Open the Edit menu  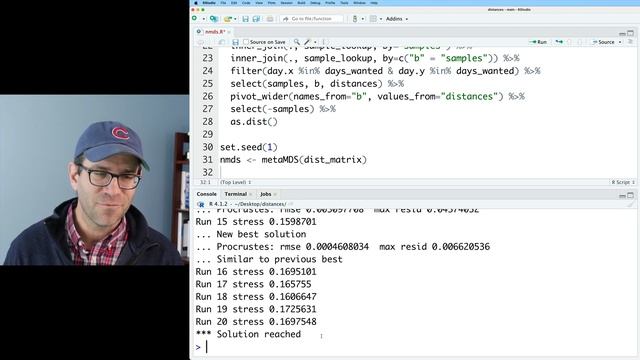tap(234, 3)
